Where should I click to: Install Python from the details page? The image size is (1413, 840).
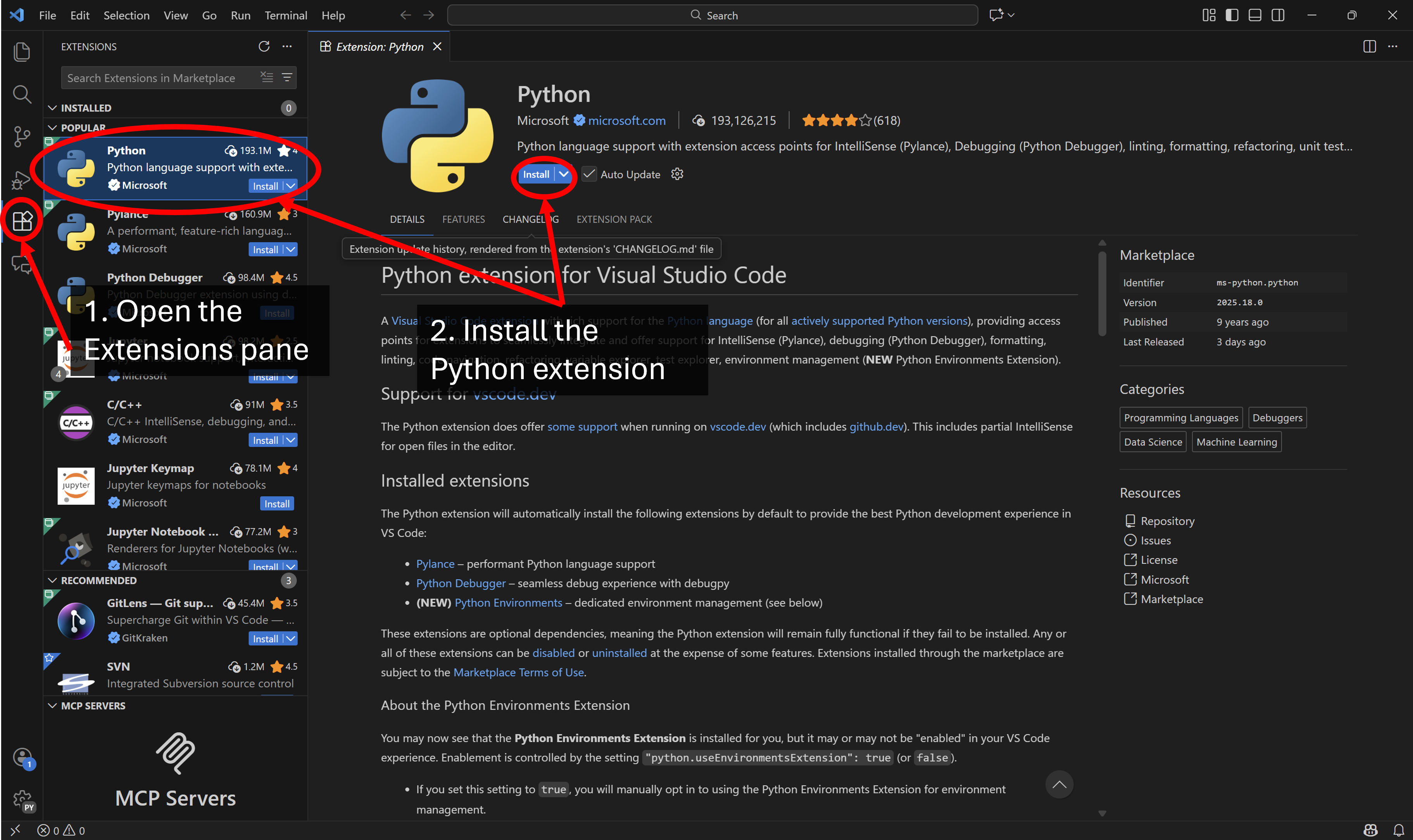(536, 174)
